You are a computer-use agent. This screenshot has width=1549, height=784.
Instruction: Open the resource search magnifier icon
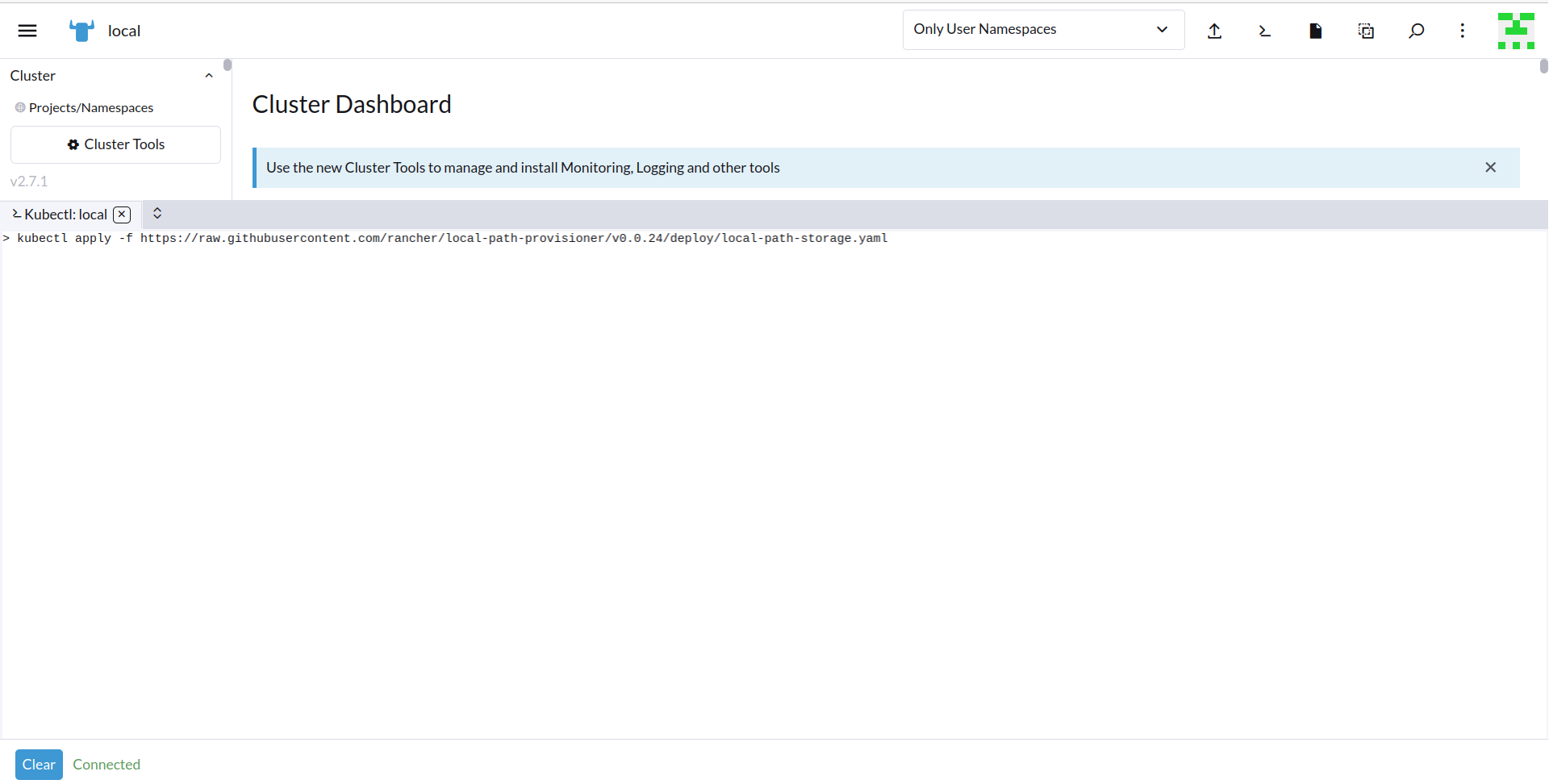(x=1416, y=30)
